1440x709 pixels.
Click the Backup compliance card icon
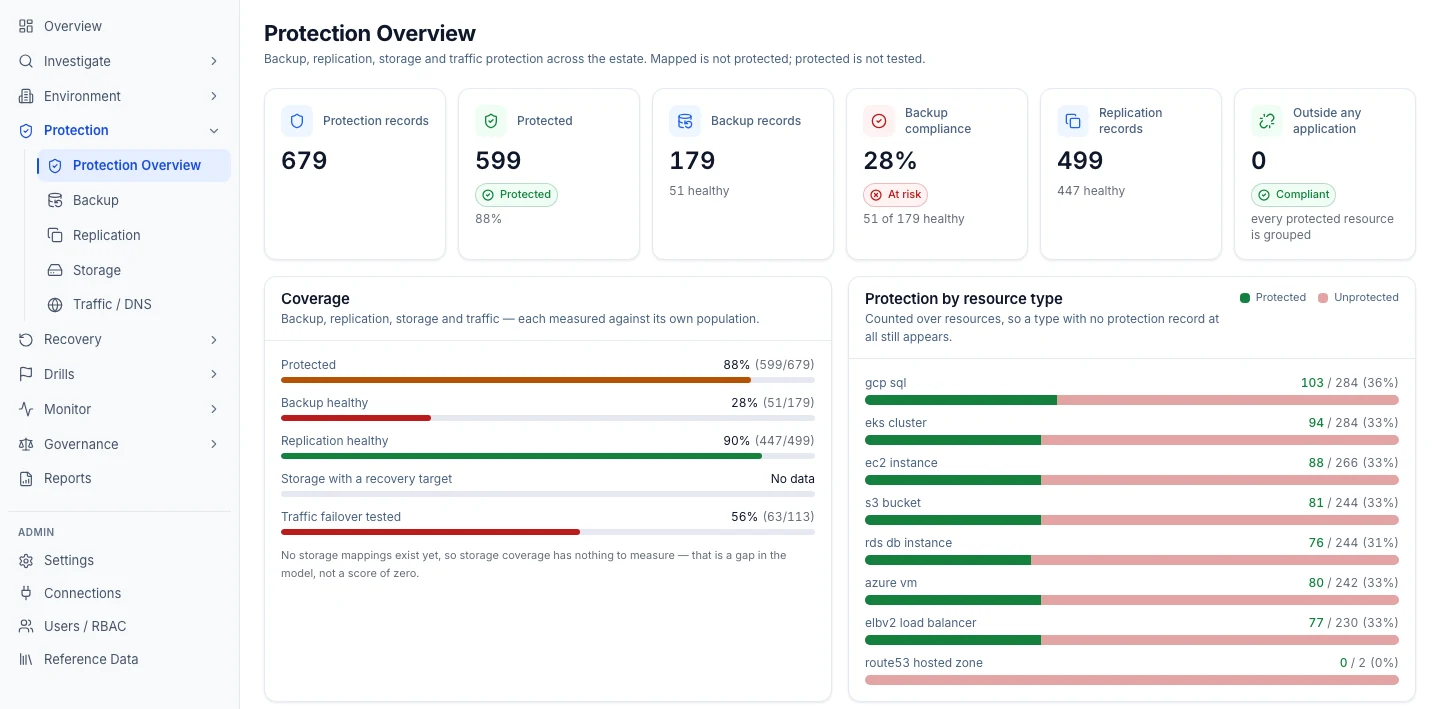point(879,121)
